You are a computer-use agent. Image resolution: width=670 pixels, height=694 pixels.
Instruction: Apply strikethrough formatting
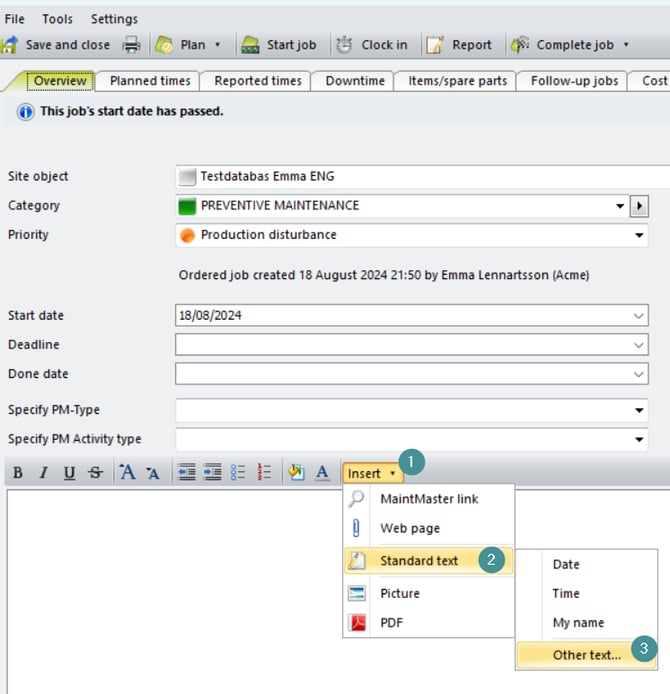coord(94,473)
